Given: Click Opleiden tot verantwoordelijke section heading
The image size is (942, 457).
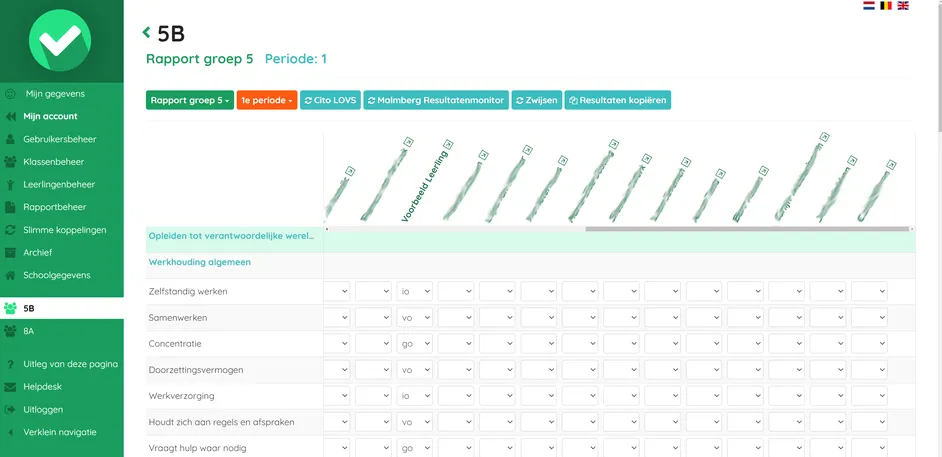Looking at the screenshot, I should pyautogui.click(x=231, y=236).
